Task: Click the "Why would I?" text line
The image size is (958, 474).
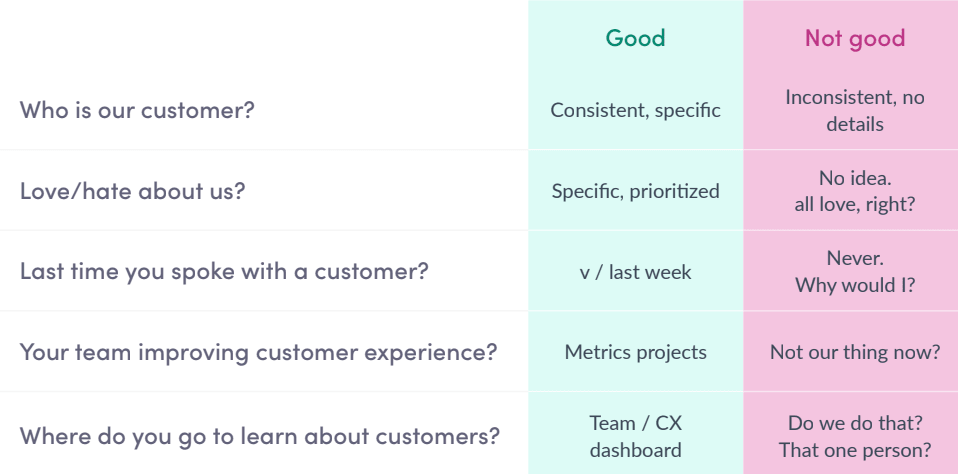Action: pyautogui.click(x=854, y=285)
